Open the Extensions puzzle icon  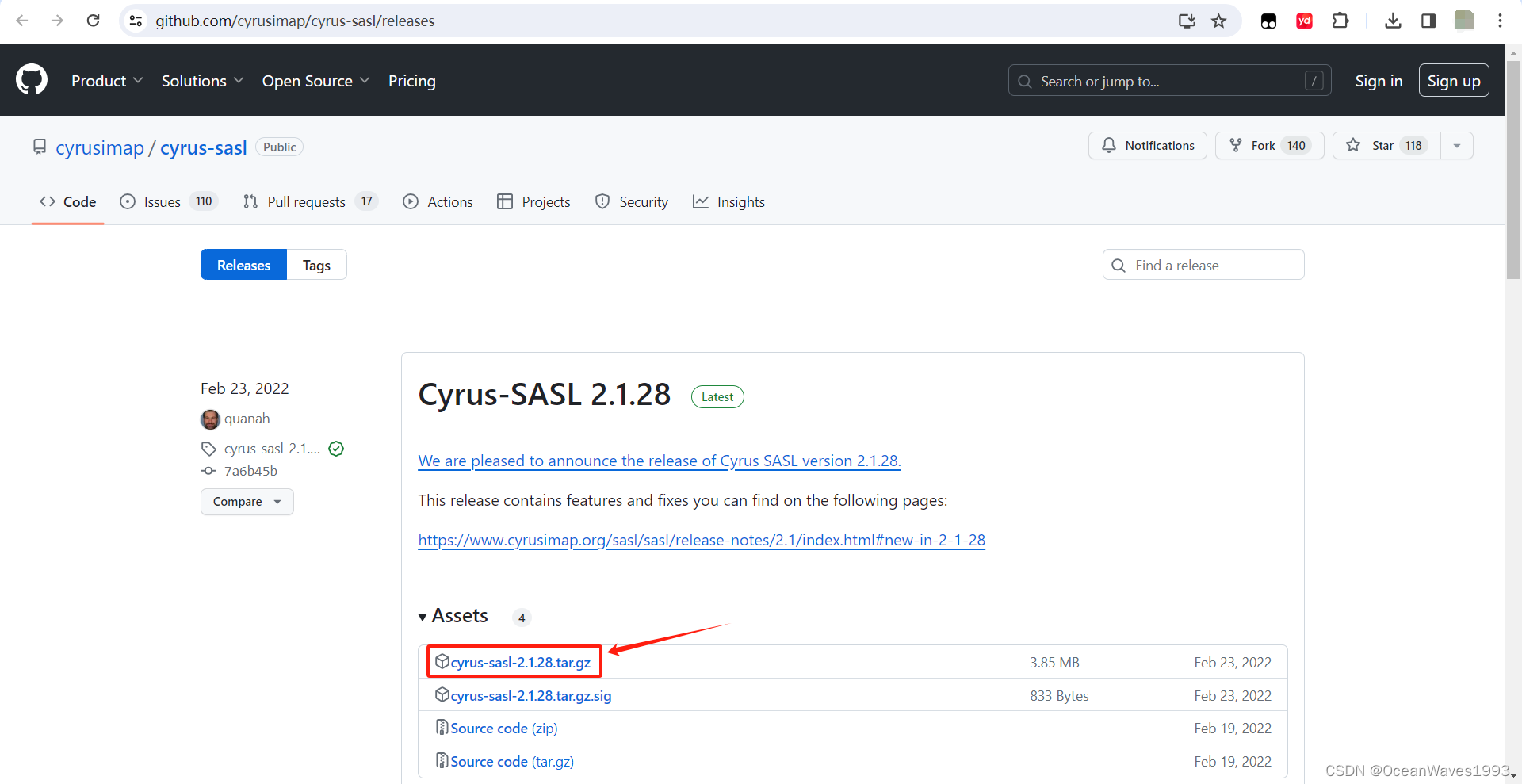pos(1340,21)
